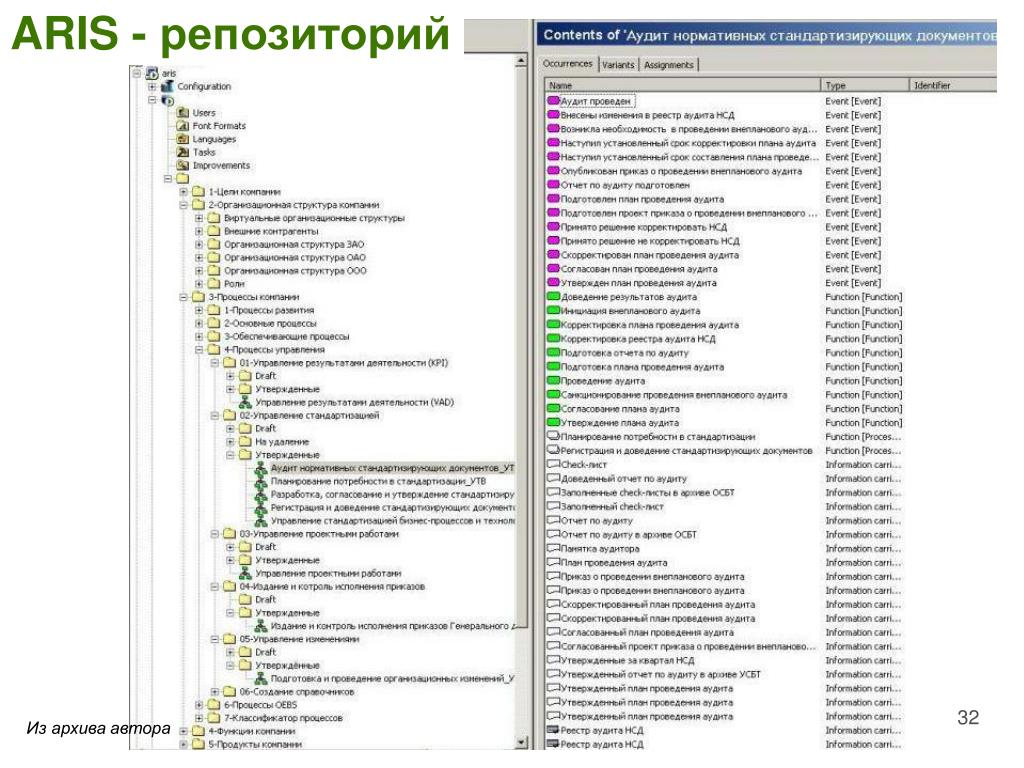Expand folder Внешние контрагенты
Image resolution: width=1024 pixels, height=768 pixels.
coord(199,231)
